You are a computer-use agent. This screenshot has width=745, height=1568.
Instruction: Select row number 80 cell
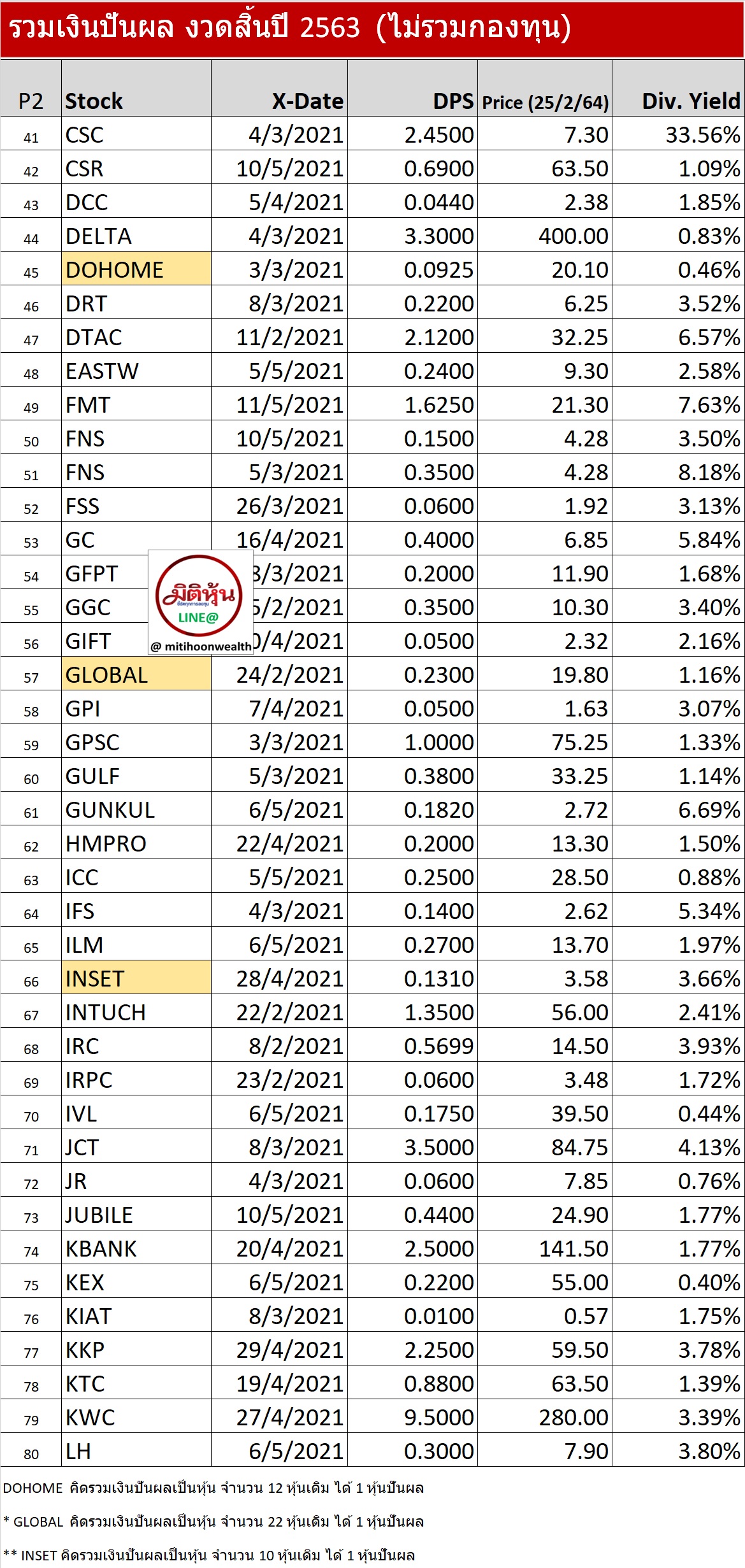coord(31,1451)
